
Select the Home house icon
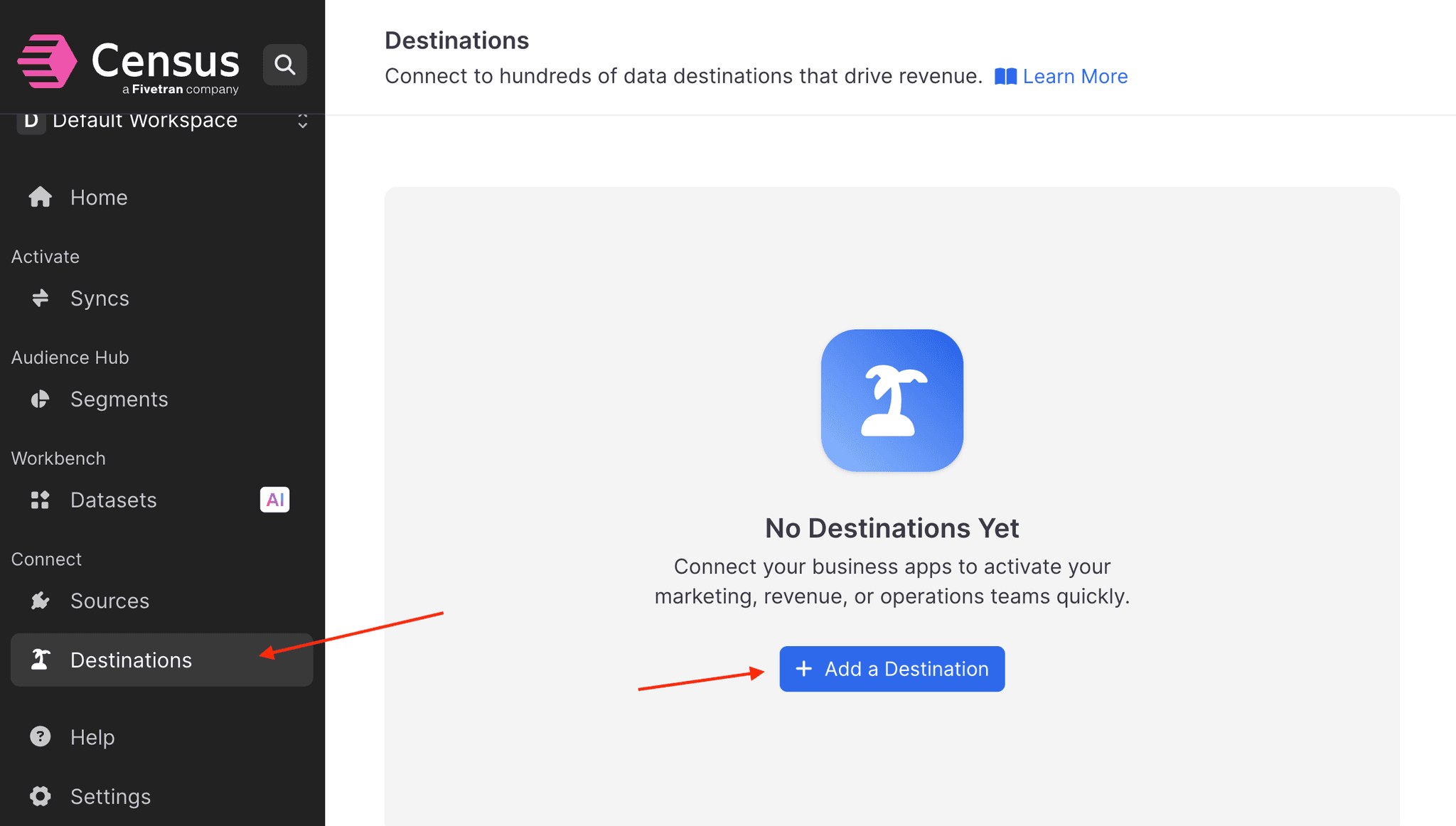[x=40, y=197]
